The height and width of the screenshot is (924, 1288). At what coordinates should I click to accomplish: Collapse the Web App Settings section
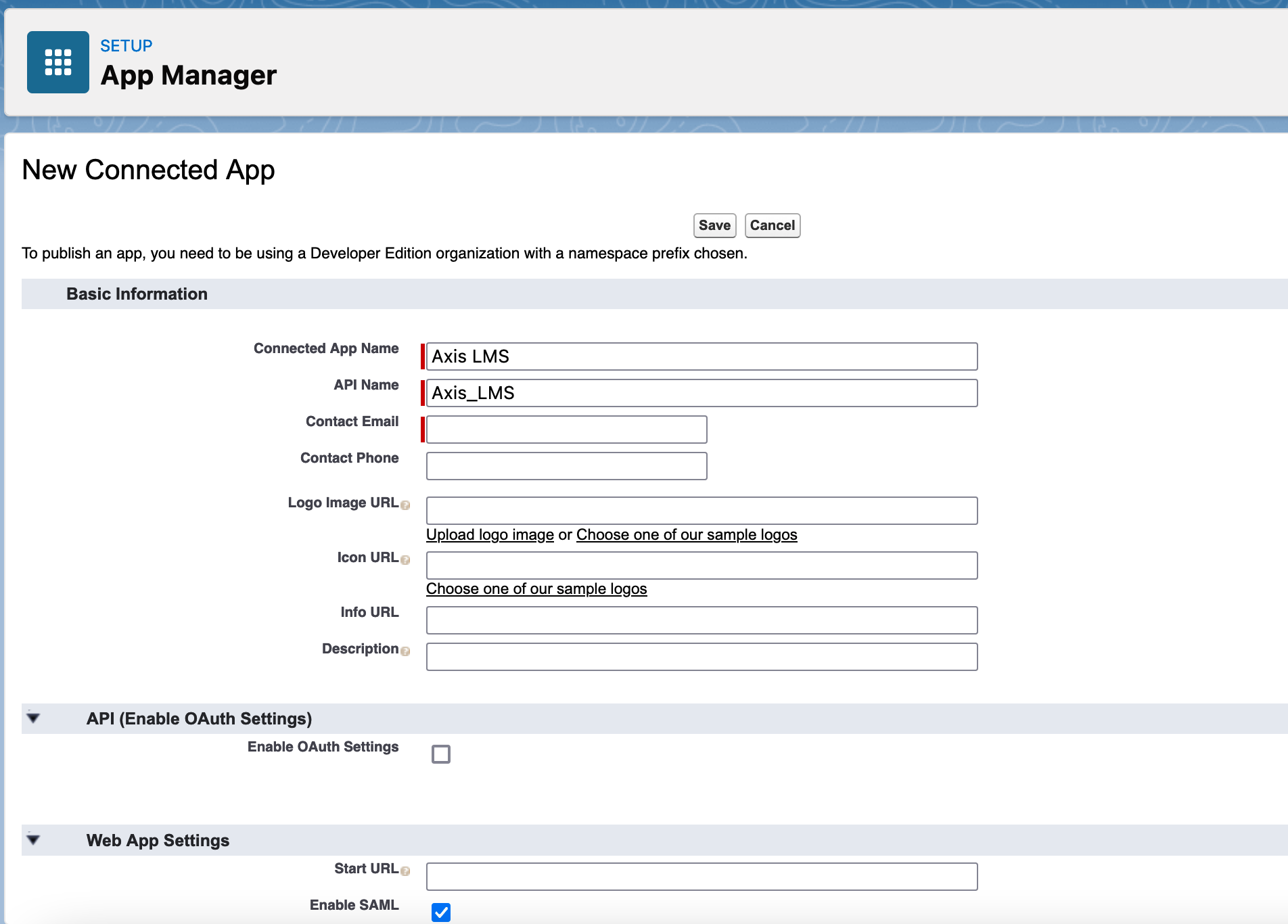pyautogui.click(x=33, y=840)
